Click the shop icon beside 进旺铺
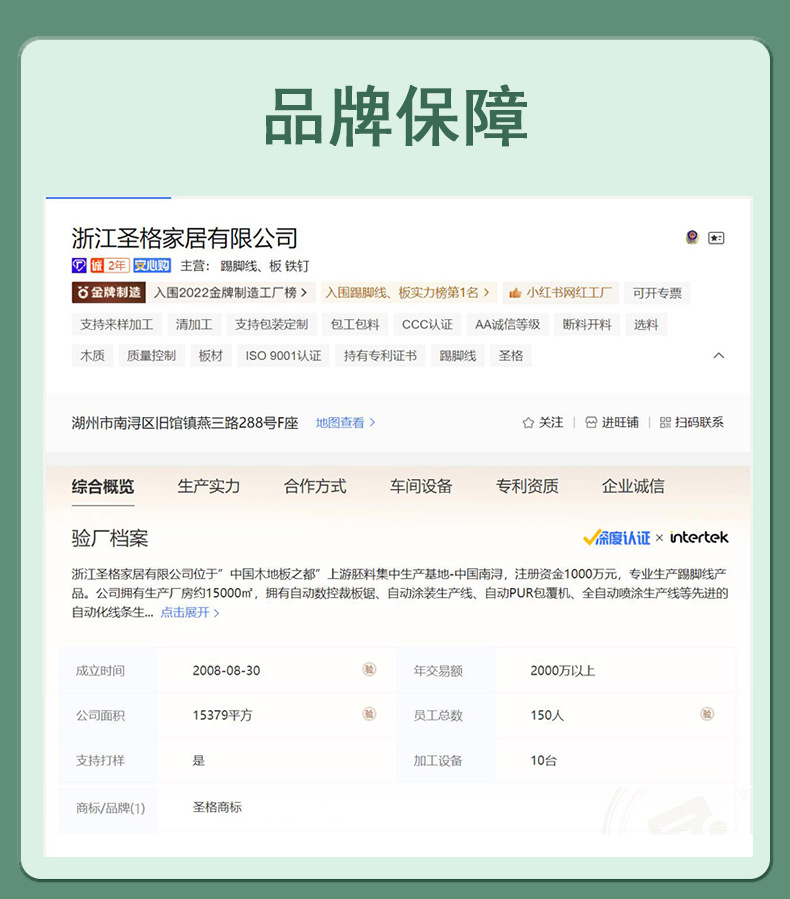790x899 pixels. 591,423
